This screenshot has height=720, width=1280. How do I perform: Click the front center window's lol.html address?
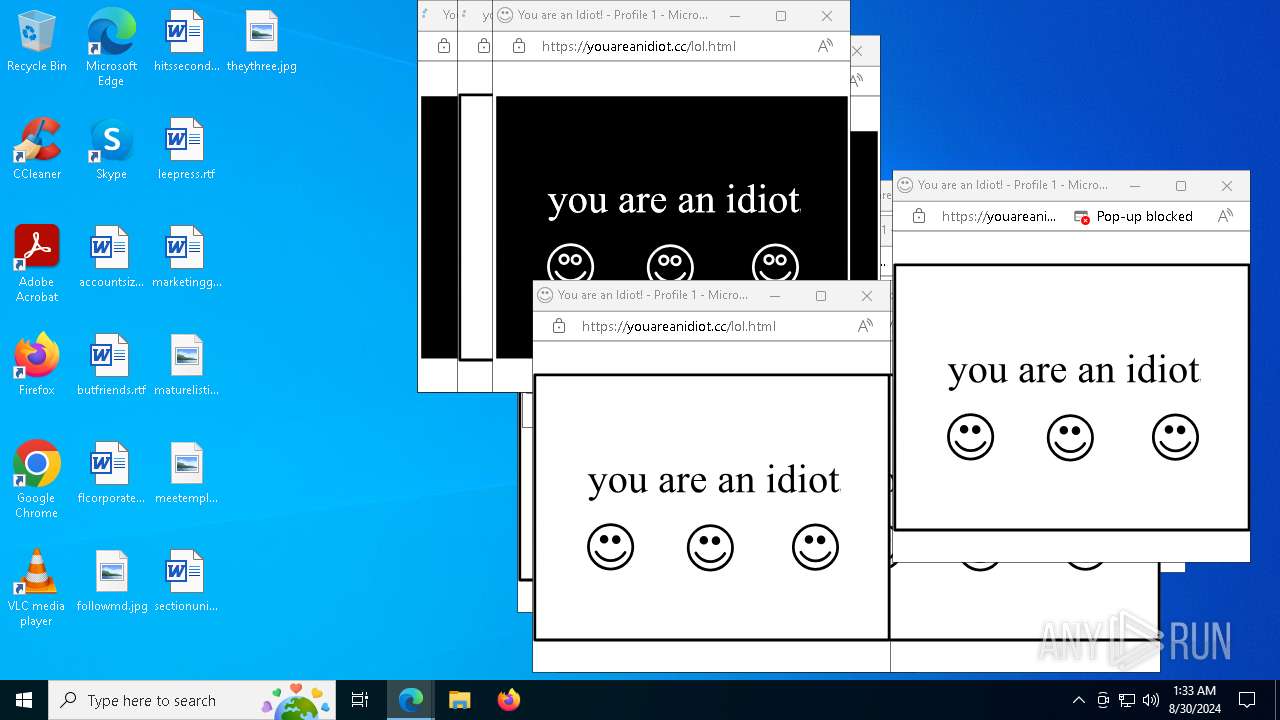point(679,326)
